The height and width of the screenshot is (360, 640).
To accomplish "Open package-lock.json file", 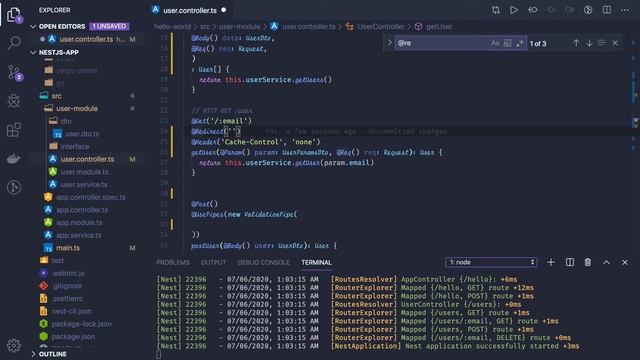I will tap(81, 324).
